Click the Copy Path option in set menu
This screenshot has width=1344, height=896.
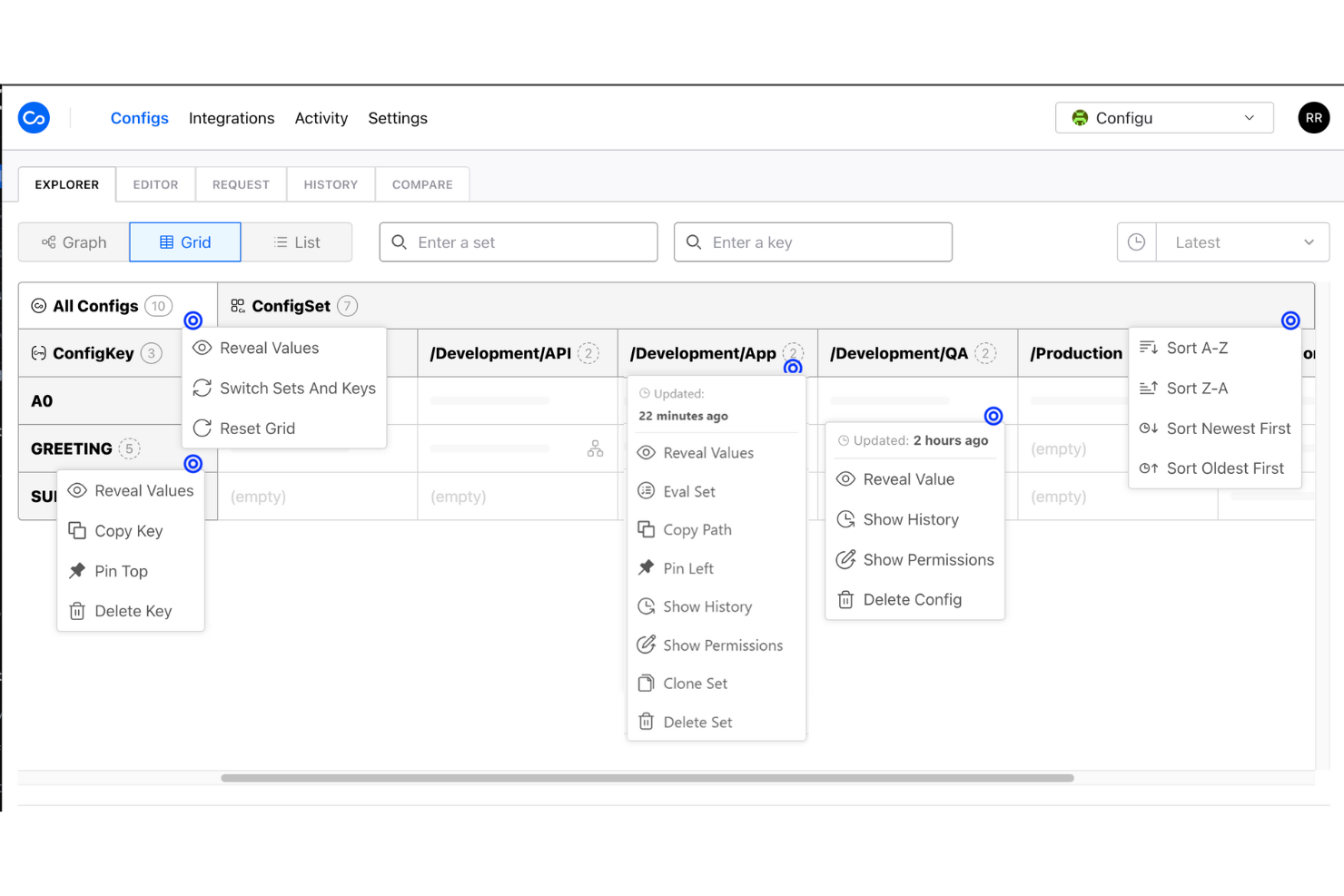coord(697,529)
